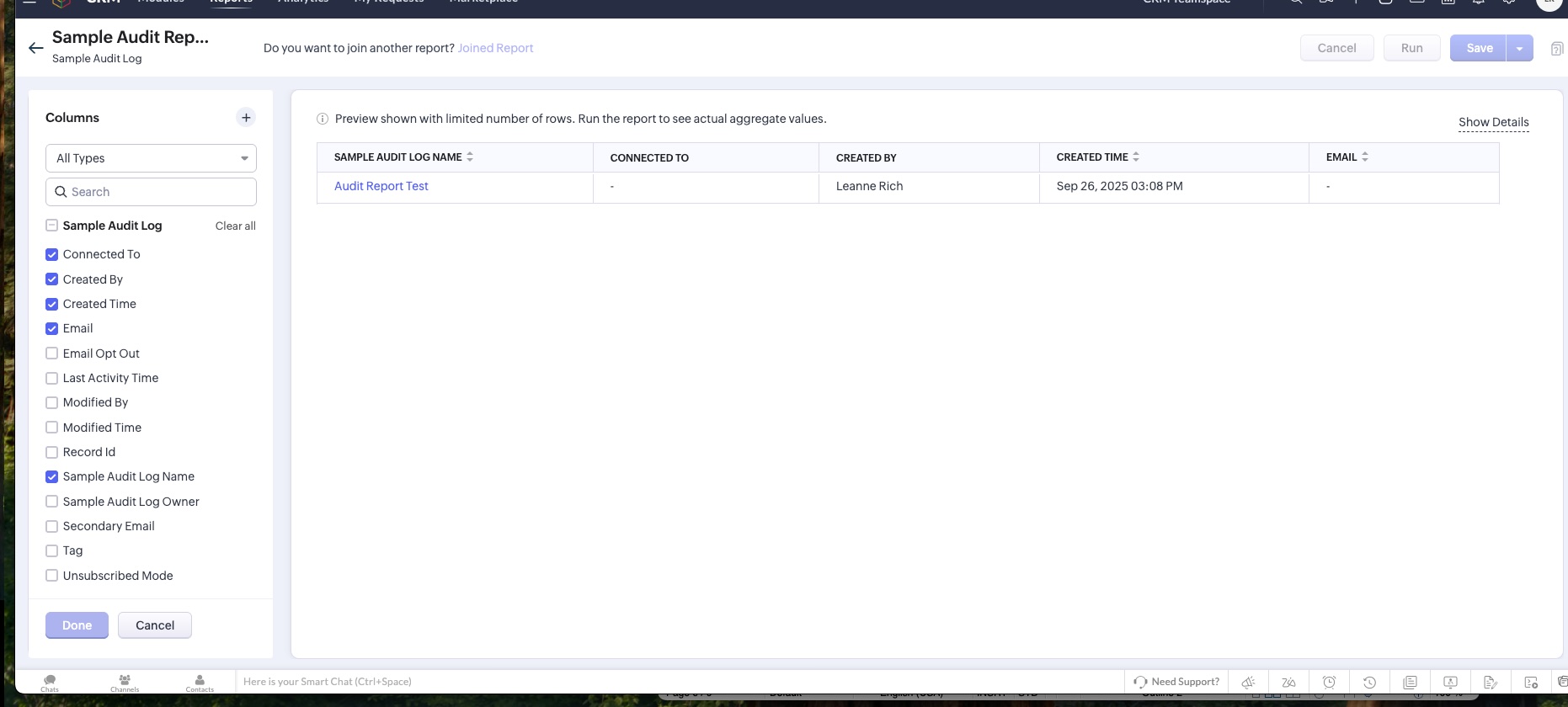
Task: Check the Email Opt Out column
Action: 51,353
